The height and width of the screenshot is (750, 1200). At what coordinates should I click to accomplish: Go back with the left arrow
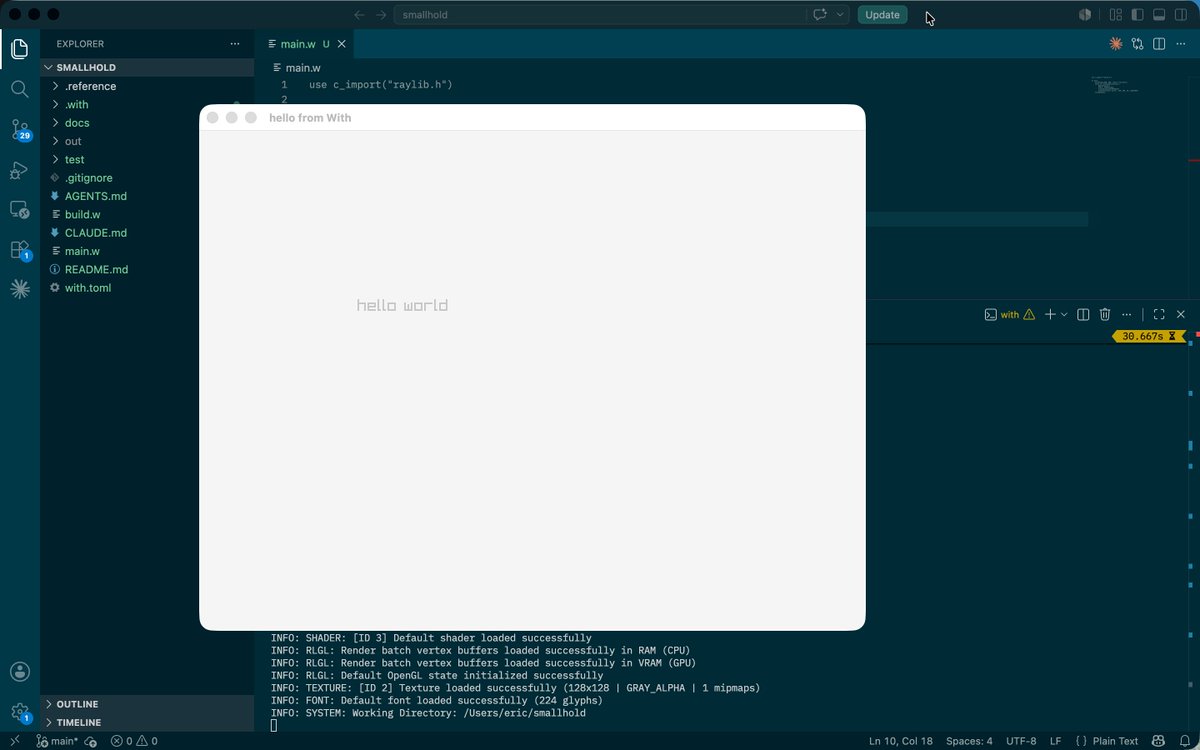pyautogui.click(x=360, y=15)
